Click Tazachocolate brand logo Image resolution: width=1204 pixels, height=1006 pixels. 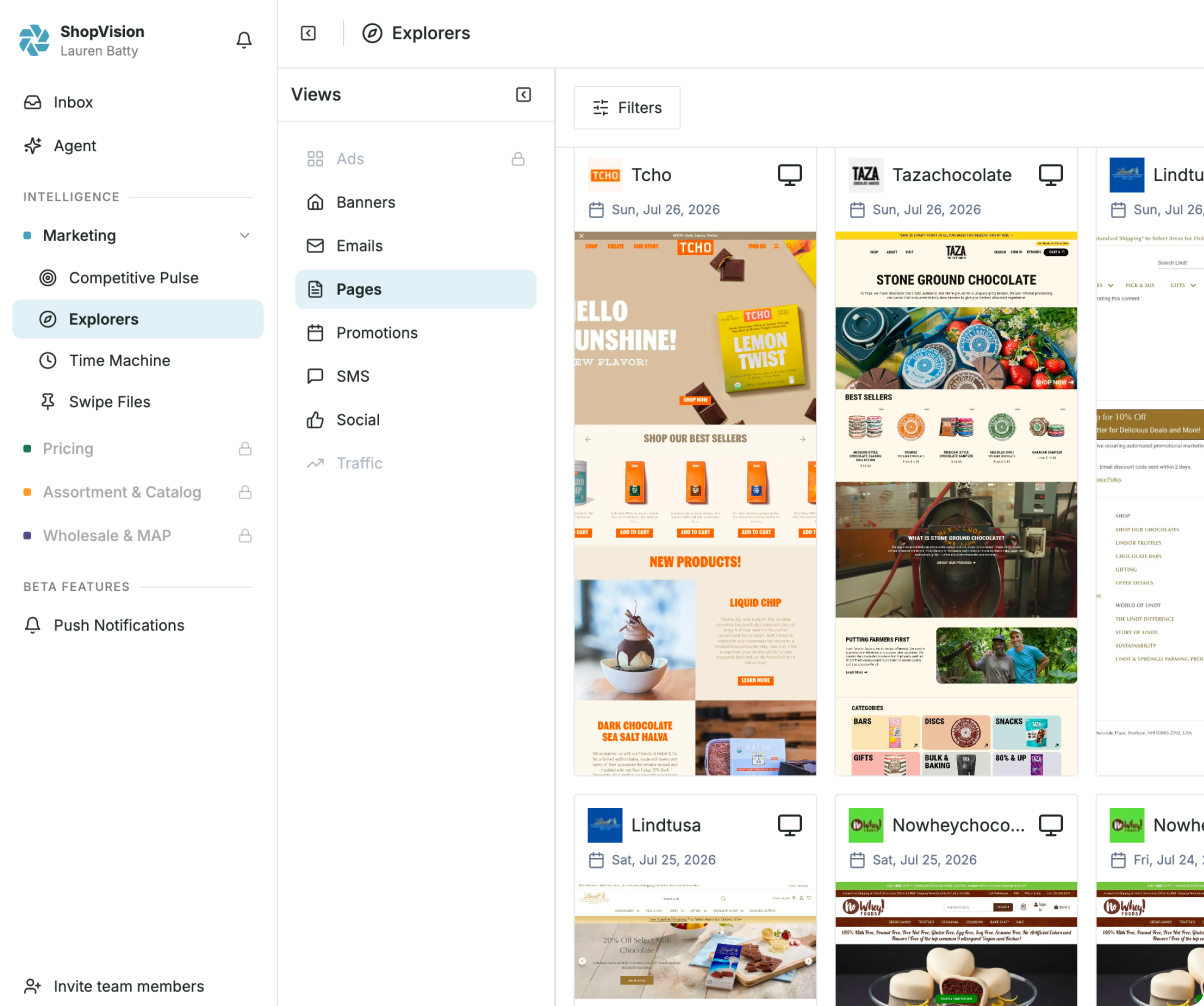pos(866,175)
